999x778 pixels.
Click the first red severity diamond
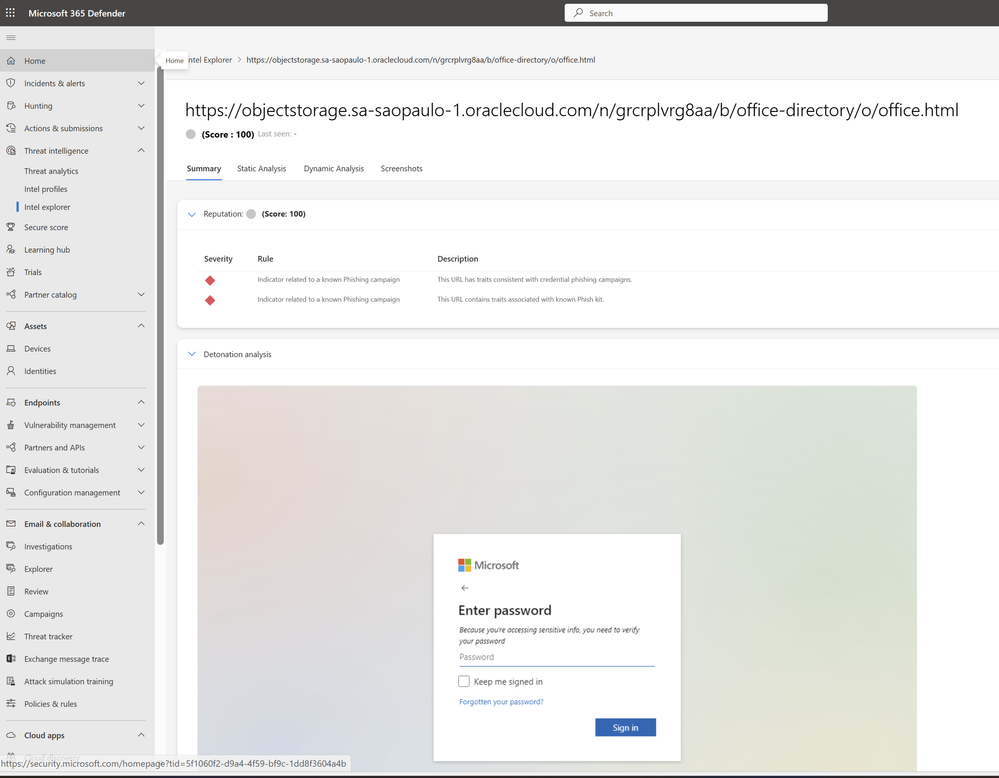(x=210, y=280)
